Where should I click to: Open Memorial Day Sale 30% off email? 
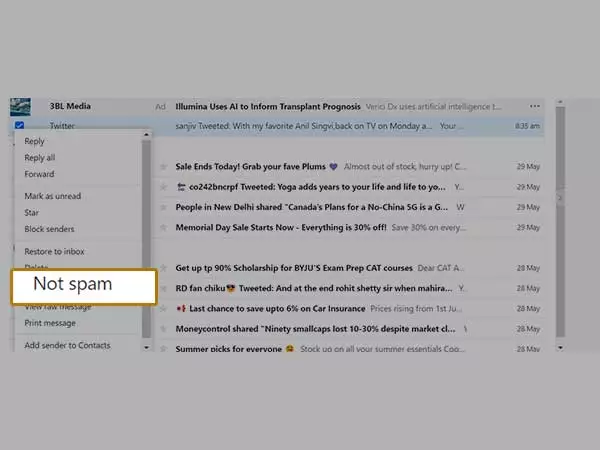pyautogui.click(x=281, y=227)
